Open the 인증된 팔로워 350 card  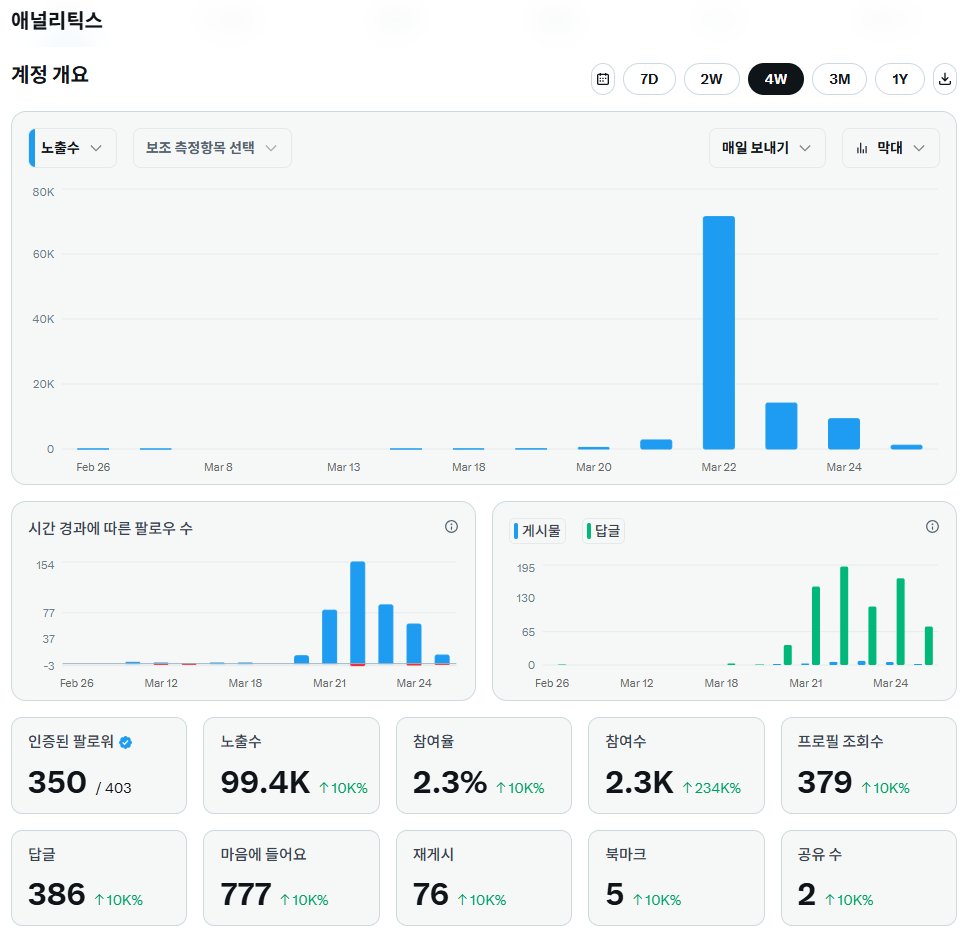pyautogui.click(x=99, y=765)
